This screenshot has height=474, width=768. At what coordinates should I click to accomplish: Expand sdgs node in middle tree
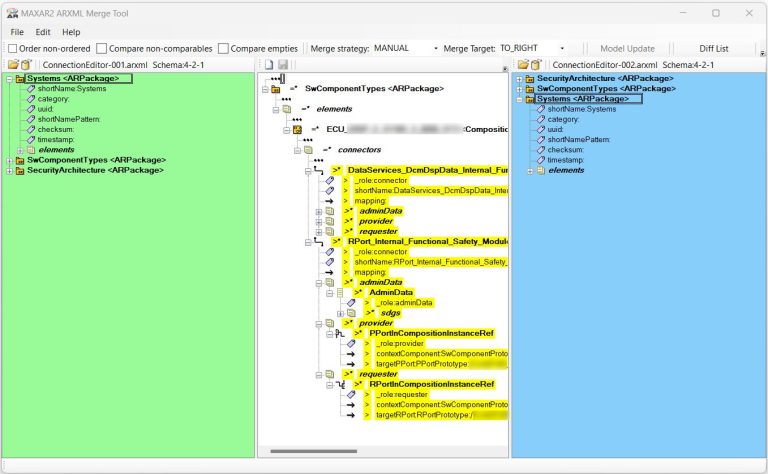(340, 313)
